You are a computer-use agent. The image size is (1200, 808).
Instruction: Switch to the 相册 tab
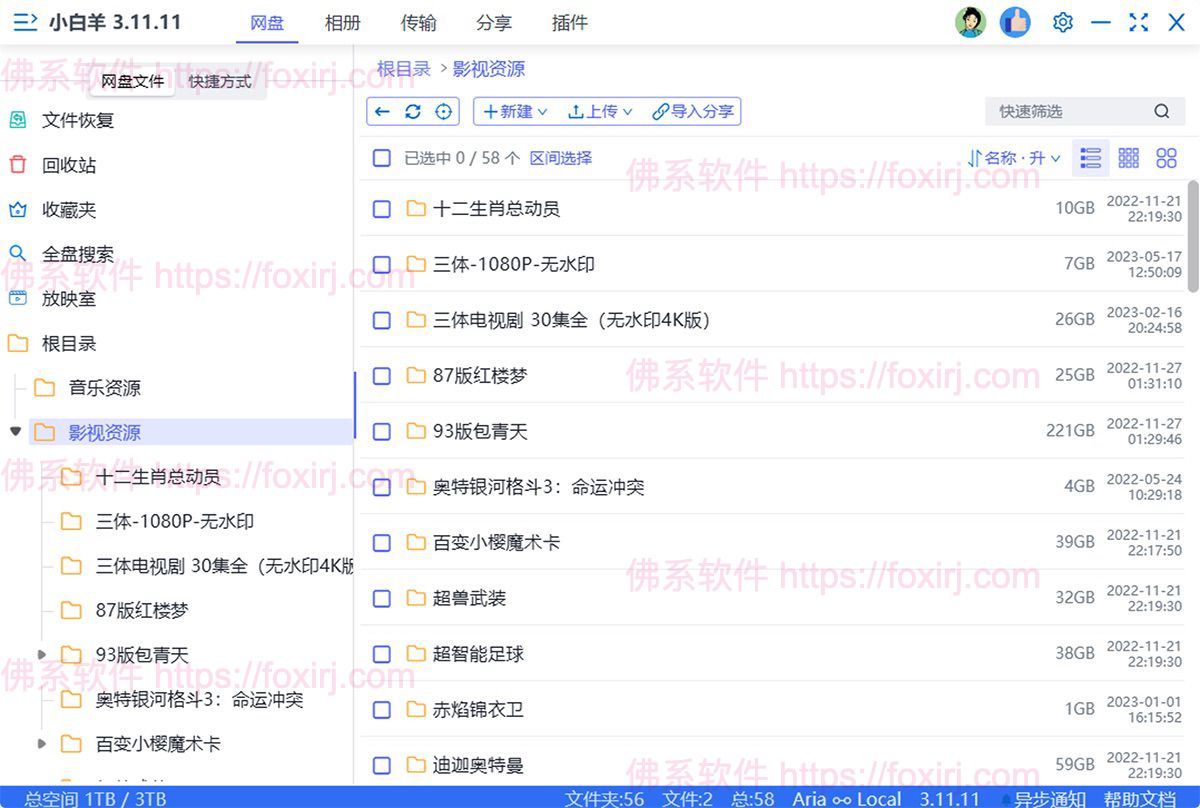pyautogui.click(x=343, y=22)
